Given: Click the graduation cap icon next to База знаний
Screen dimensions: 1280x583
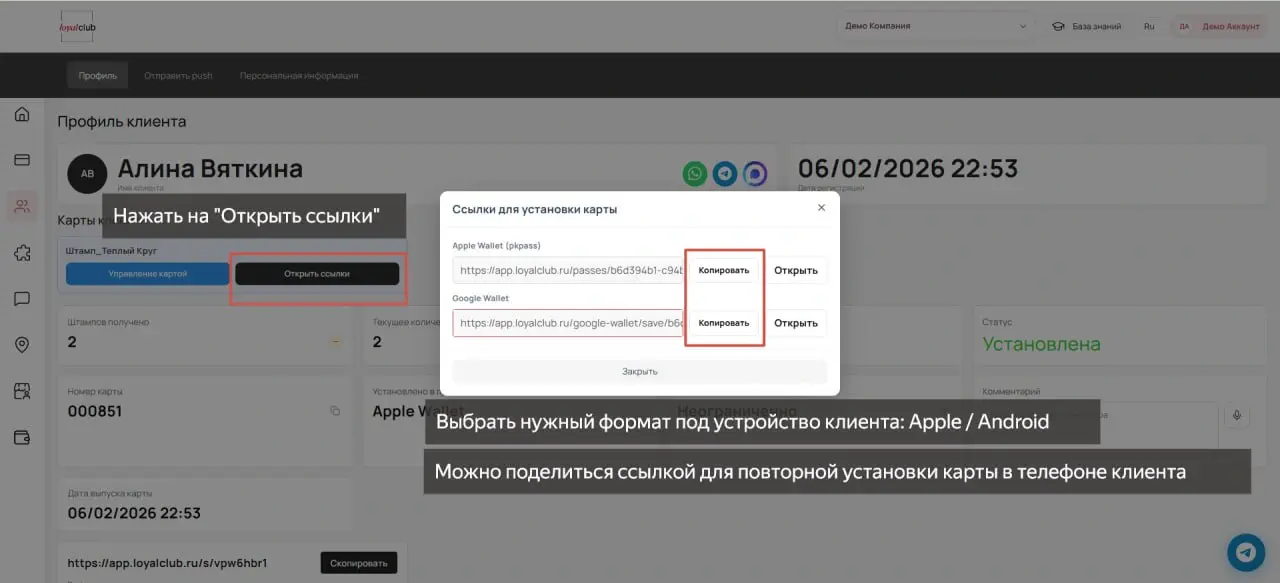Looking at the screenshot, I should [1058, 26].
